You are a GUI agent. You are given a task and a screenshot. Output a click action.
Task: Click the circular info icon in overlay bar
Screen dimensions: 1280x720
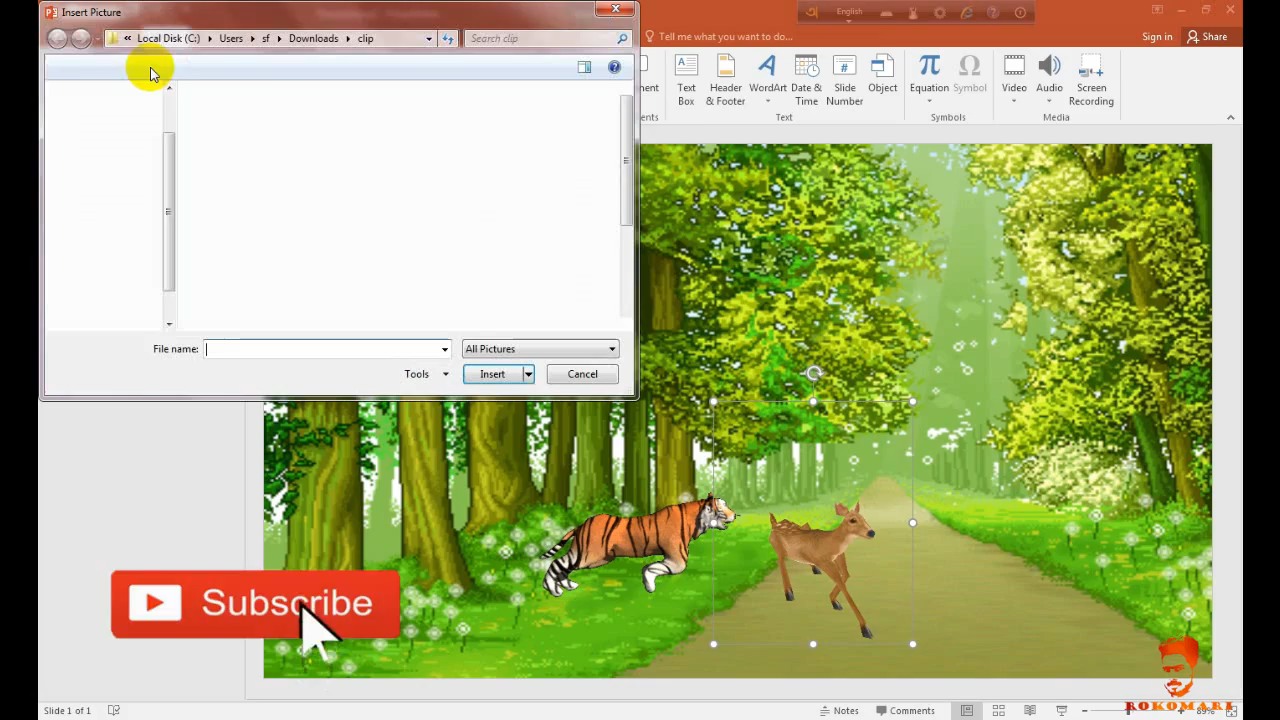(x=1020, y=13)
